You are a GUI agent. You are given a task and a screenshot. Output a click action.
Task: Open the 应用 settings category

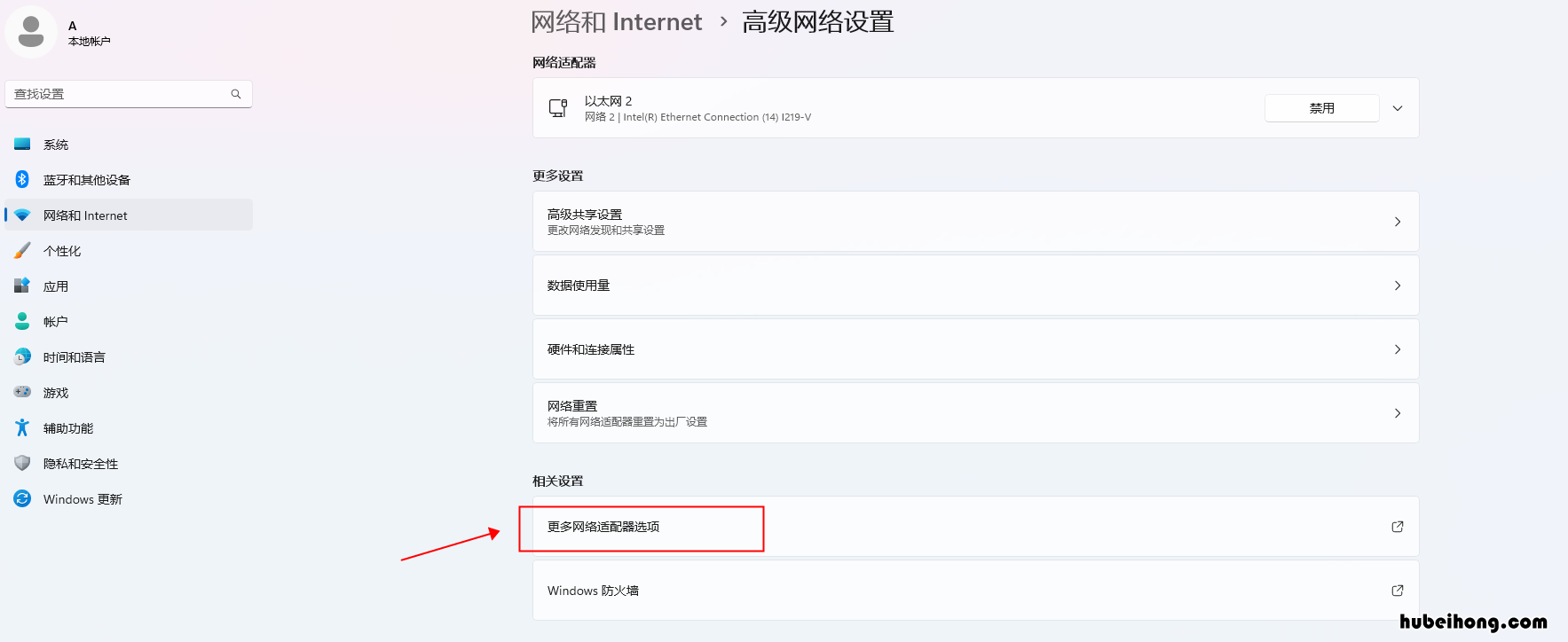(x=129, y=286)
